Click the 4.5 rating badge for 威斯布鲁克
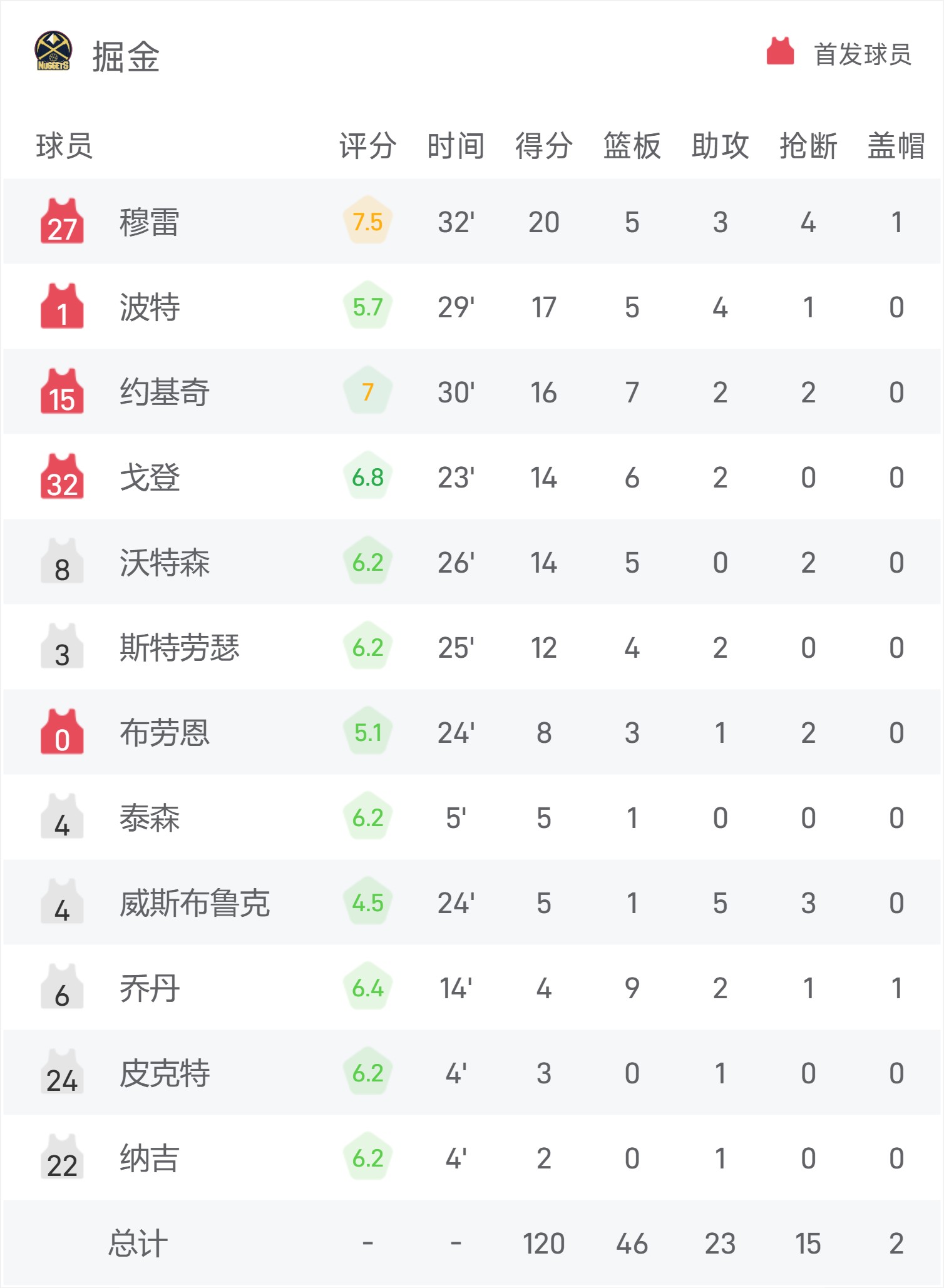The image size is (944, 1288). pos(367,902)
